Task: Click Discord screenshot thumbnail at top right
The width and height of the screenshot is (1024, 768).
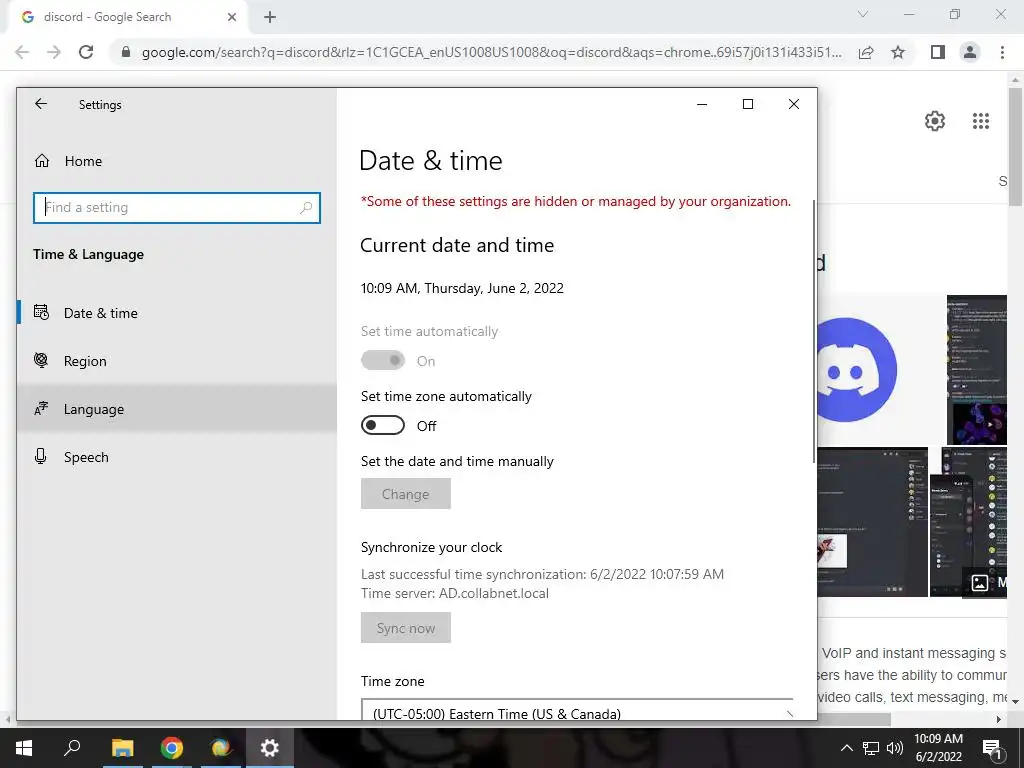Action: 977,370
